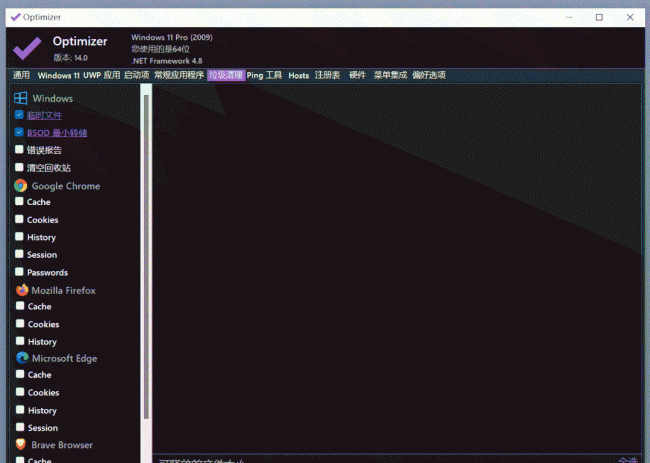650x463 pixels.
Task: Uncheck the 临时文件 checkbox
Action: 19,115
